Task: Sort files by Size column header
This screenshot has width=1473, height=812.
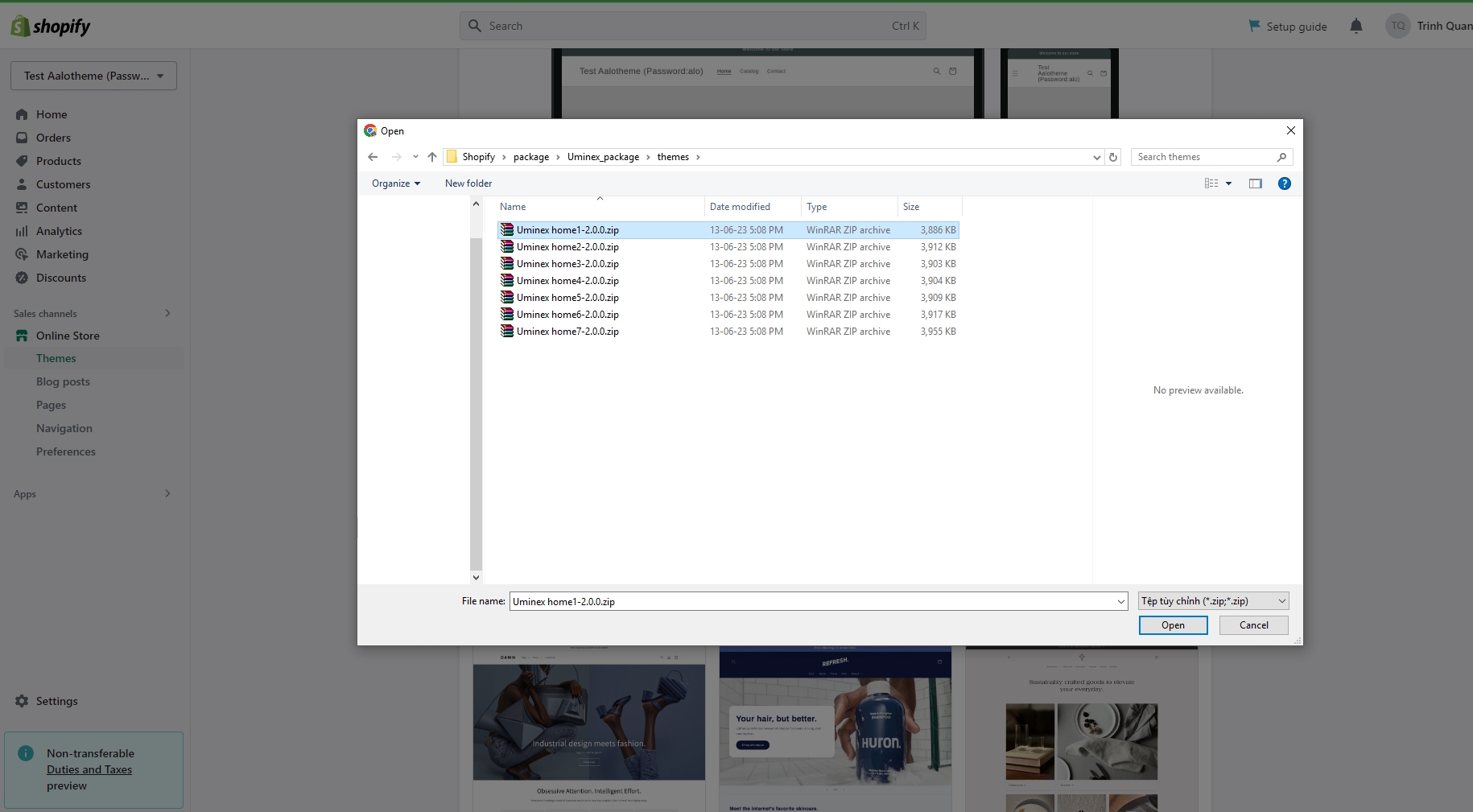Action: point(911,207)
